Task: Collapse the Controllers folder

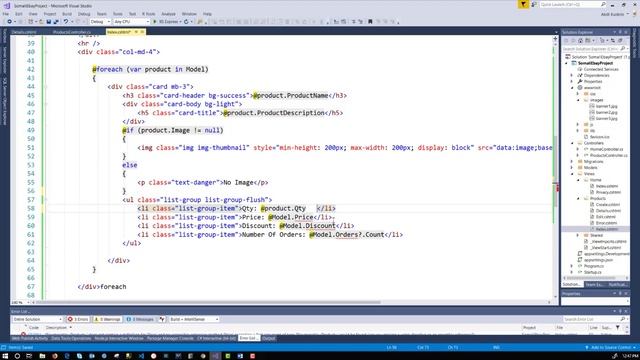Action: click(x=572, y=143)
